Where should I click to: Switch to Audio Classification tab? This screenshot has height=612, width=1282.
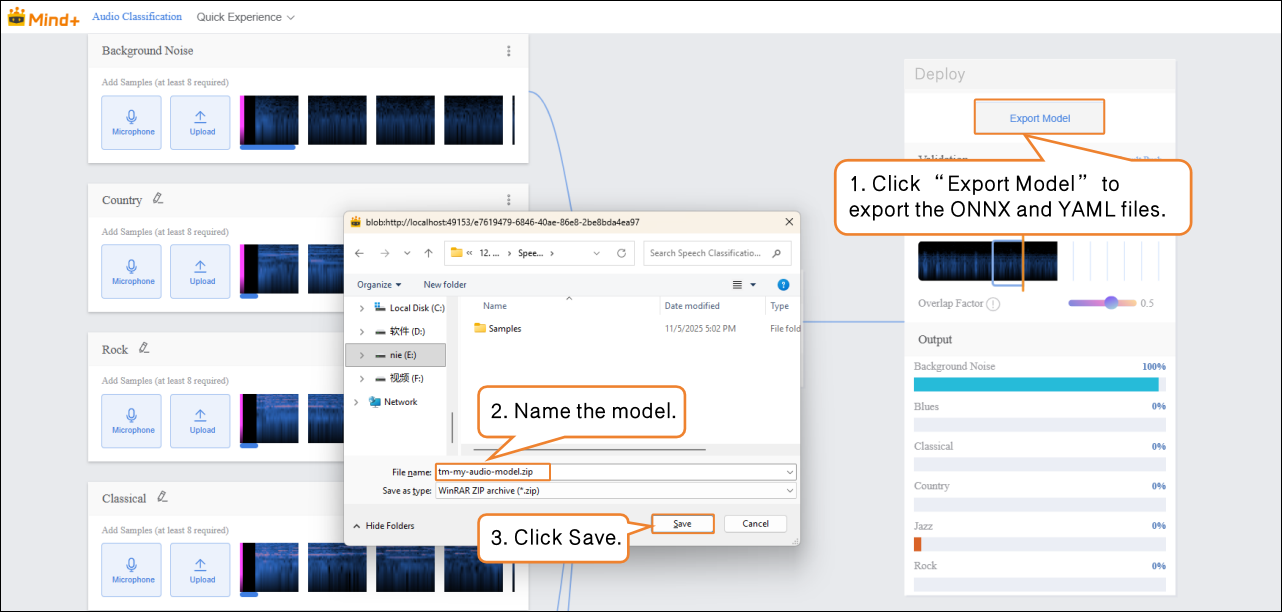tap(137, 17)
